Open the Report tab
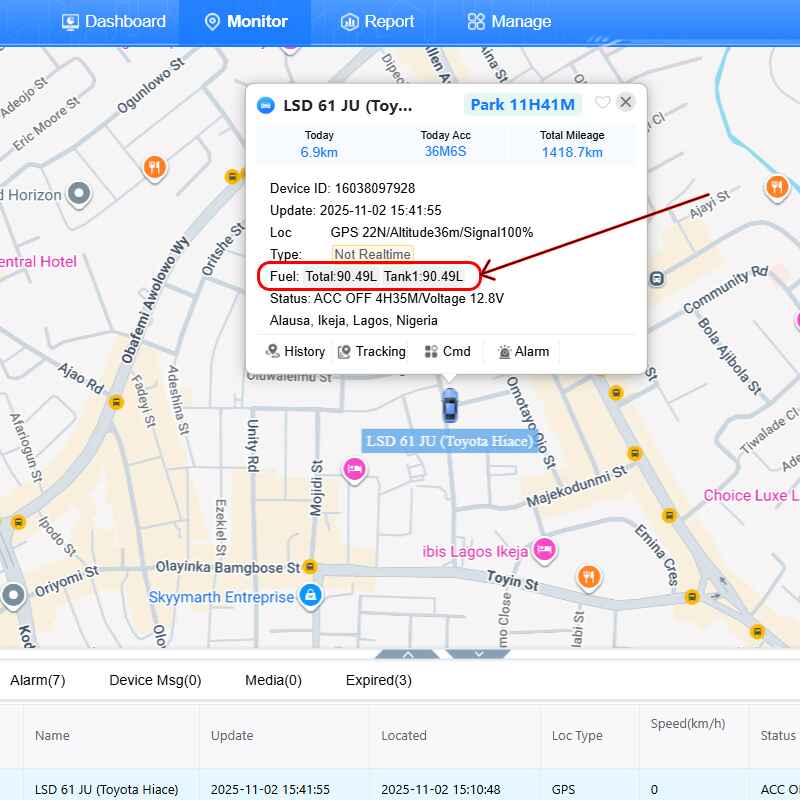Image resolution: width=800 pixels, height=800 pixels. click(377, 21)
